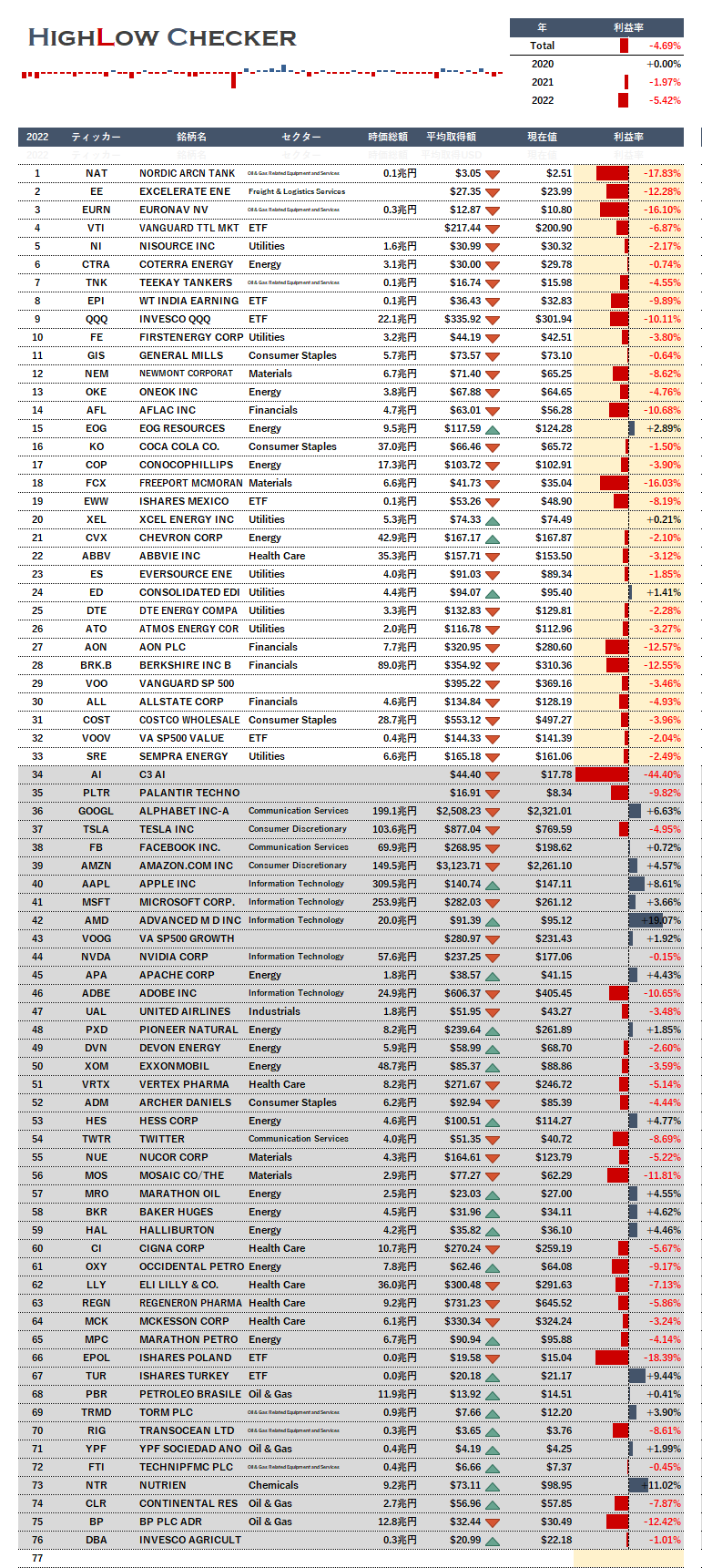Screen dimensions: 702x1568
Task: Click the green up triangle in XOM row
Action: tap(493, 1067)
